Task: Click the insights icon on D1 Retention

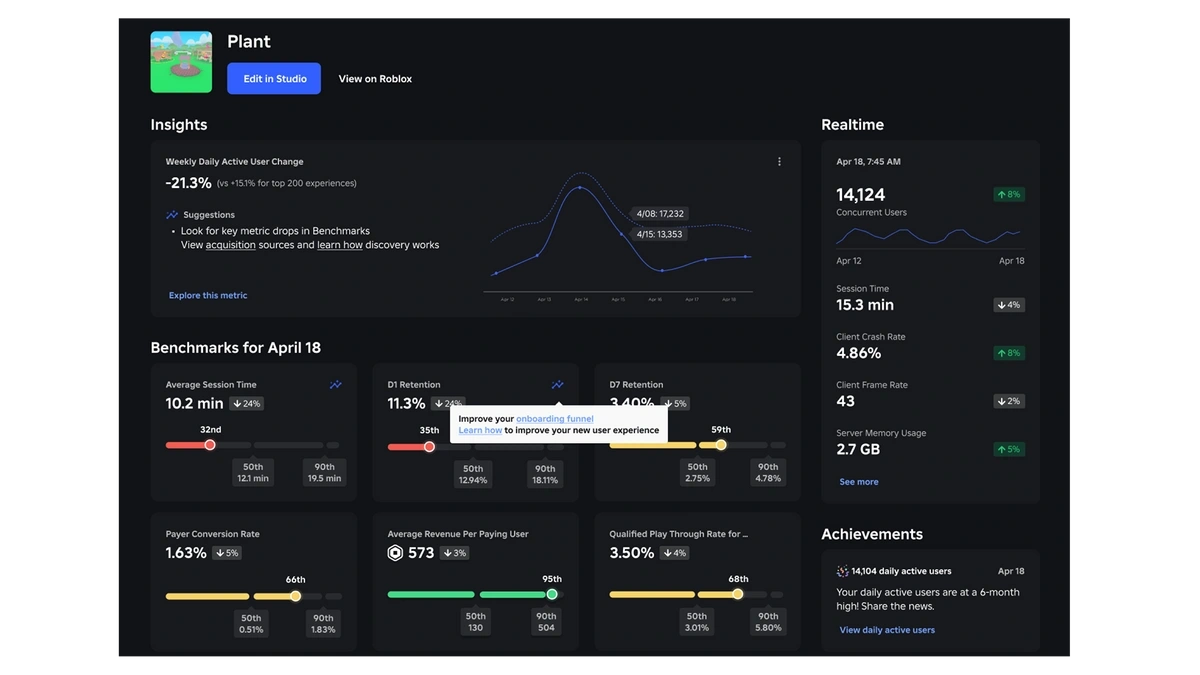Action: click(558, 385)
